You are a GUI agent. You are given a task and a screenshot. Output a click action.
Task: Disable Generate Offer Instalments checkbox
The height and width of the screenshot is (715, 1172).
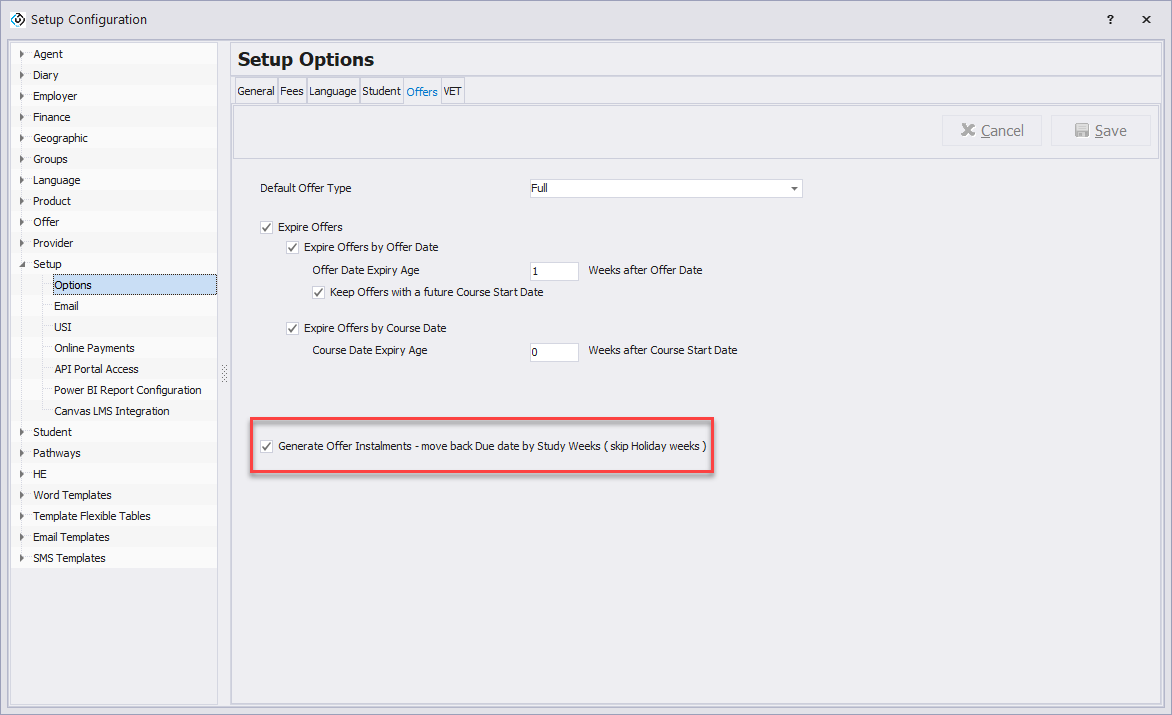pos(267,446)
